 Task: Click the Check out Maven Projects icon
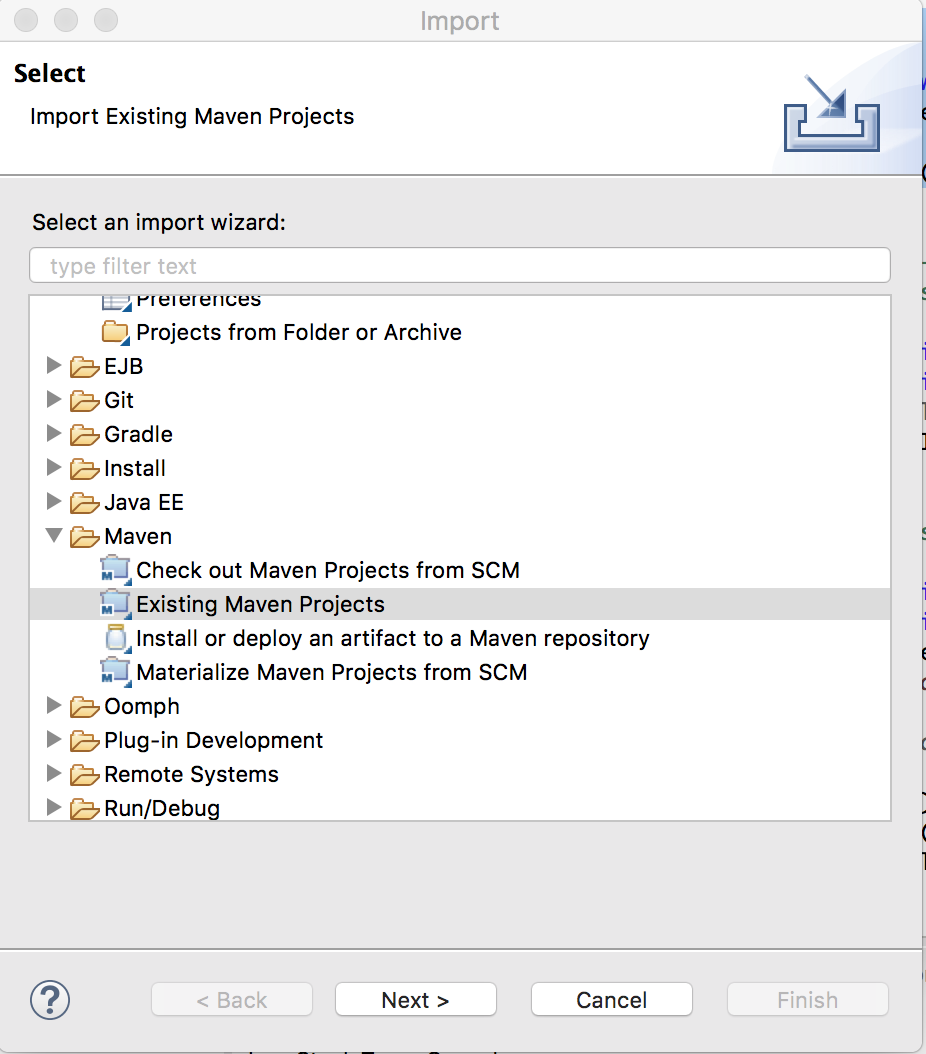tap(115, 570)
